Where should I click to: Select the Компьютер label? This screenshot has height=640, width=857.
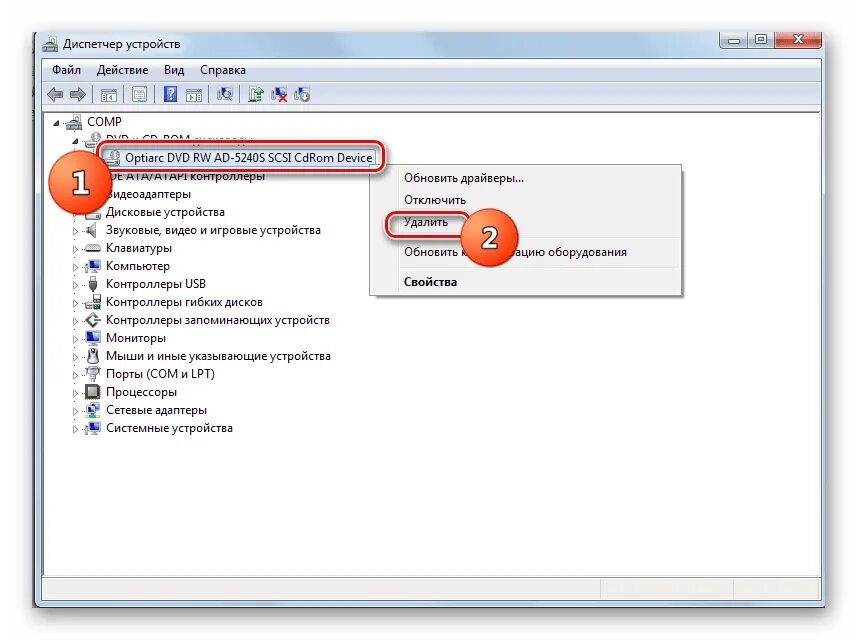tap(138, 266)
